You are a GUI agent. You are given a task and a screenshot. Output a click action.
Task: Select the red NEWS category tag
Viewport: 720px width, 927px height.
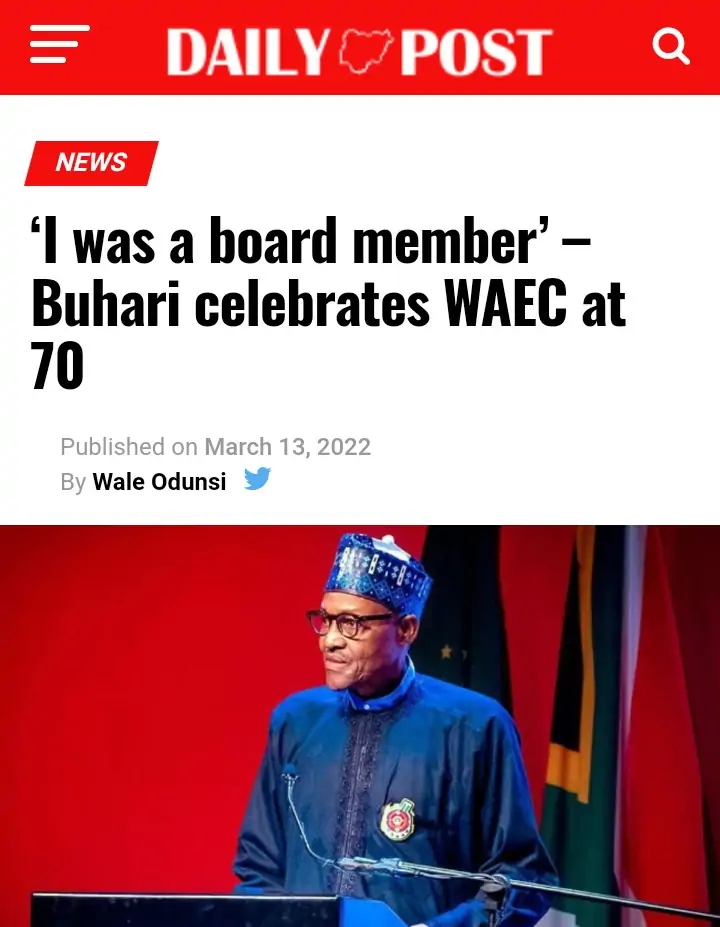(91, 163)
